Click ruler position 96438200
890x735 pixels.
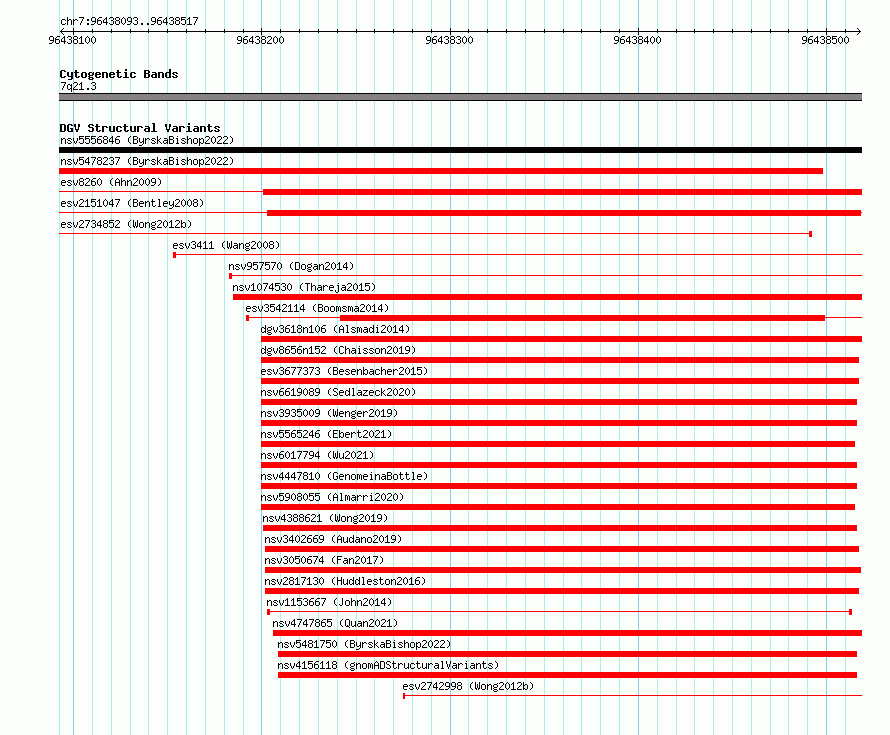[x=261, y=40]
